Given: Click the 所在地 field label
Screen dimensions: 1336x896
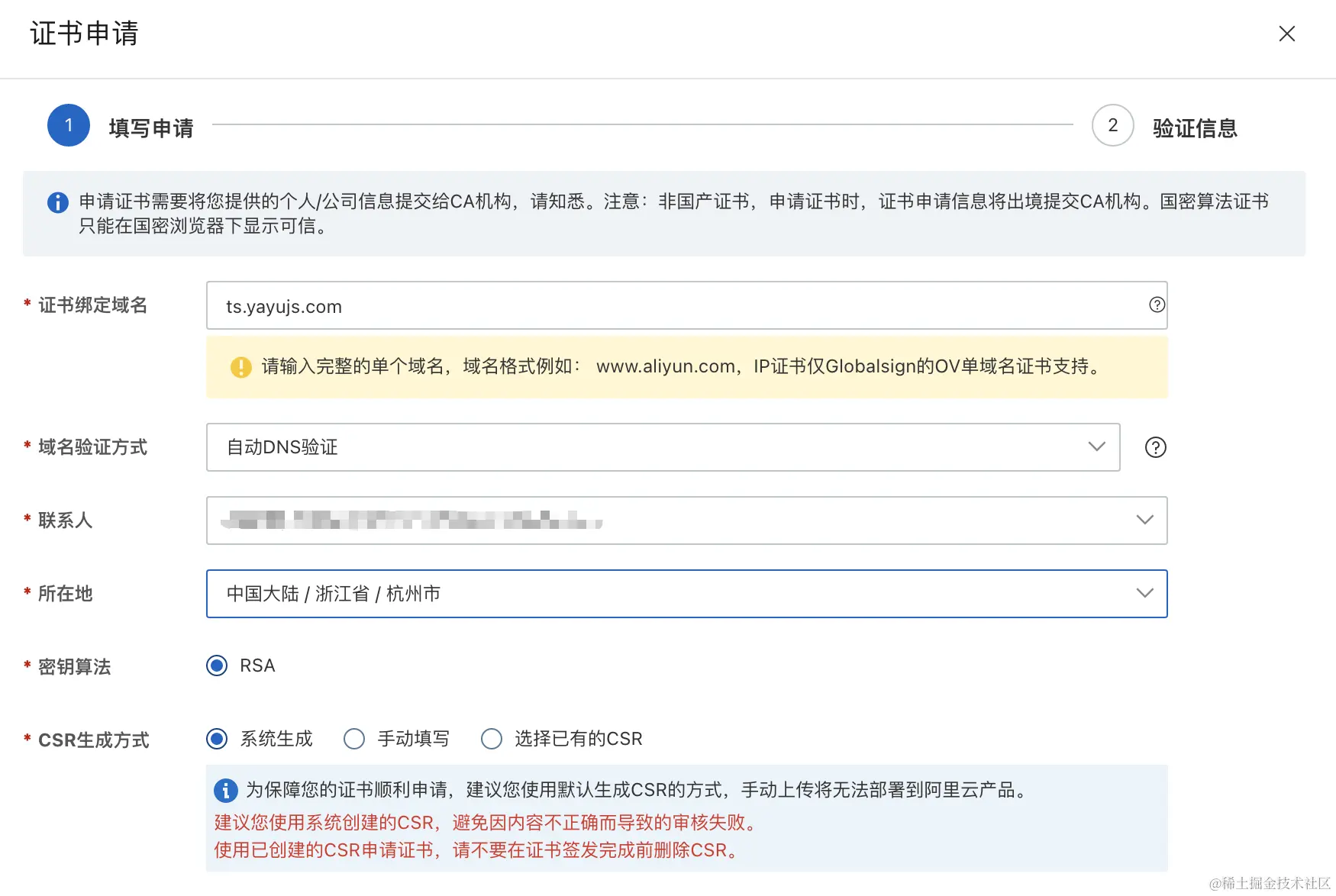Looking at the screenshot, I should 65,594.
